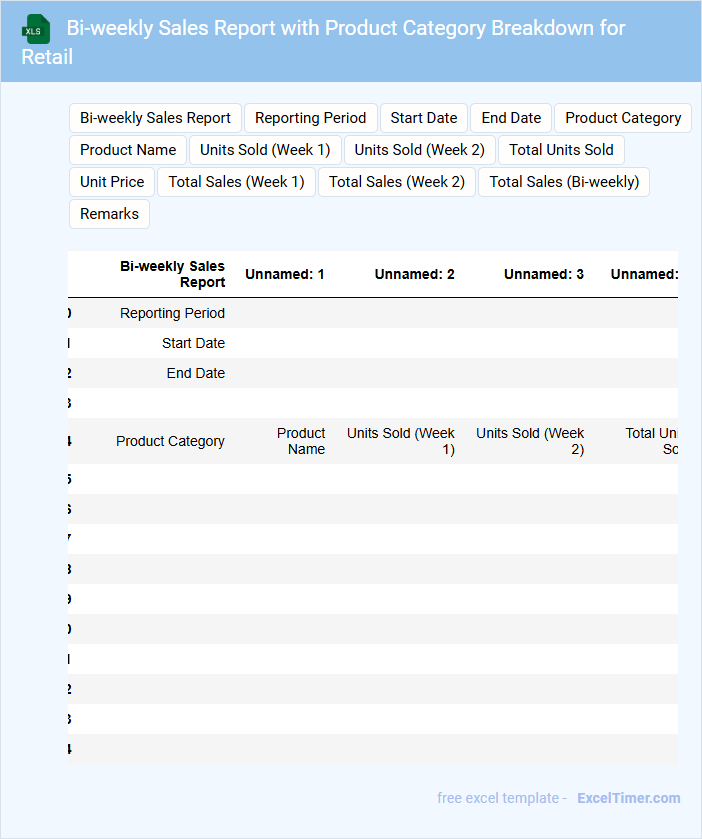Click the Total Units Sold tag
702x839 pixels.
pos(561,150)
